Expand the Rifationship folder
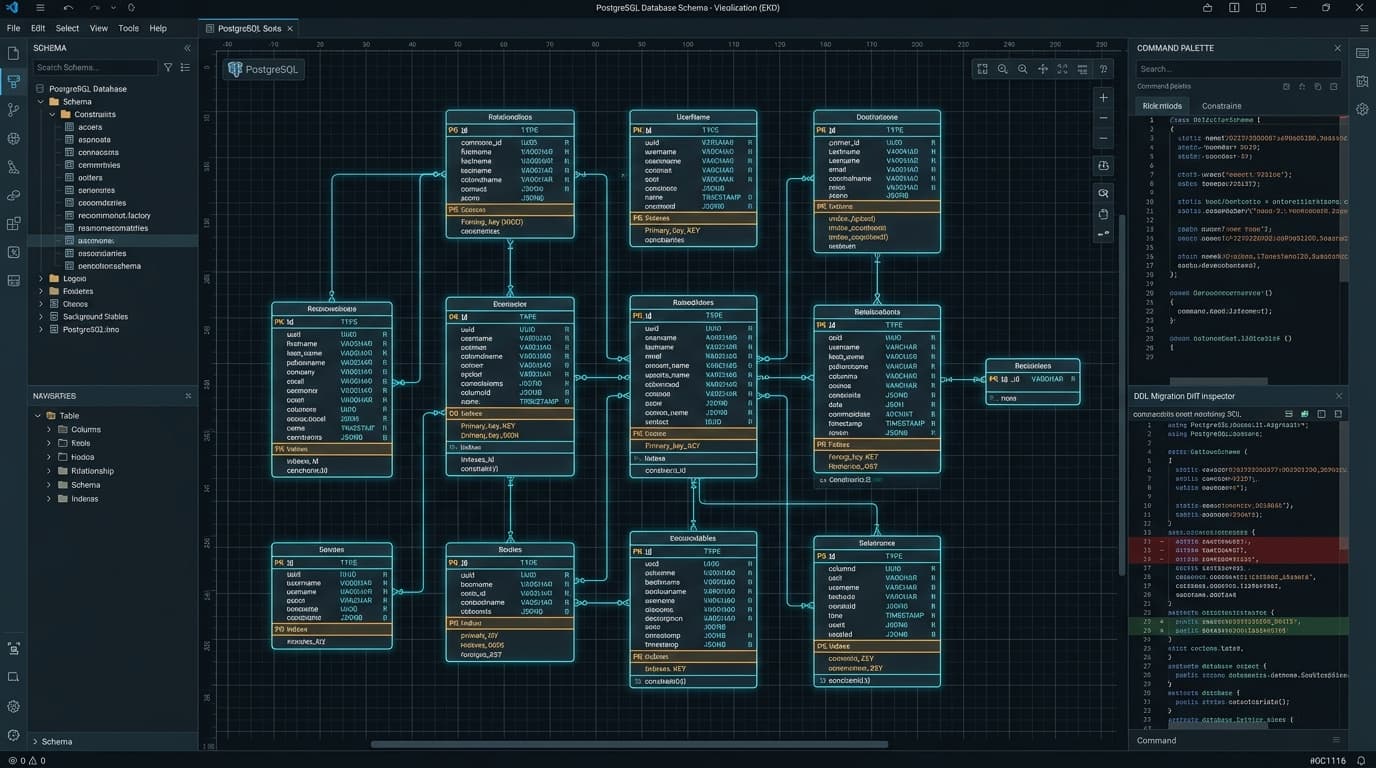Screen dimensions: 1376x768 coord(49,471)
